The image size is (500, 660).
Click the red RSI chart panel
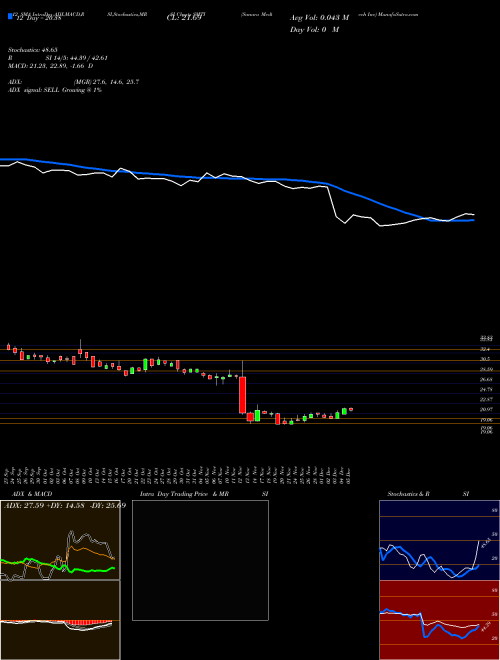pos(439,620)
